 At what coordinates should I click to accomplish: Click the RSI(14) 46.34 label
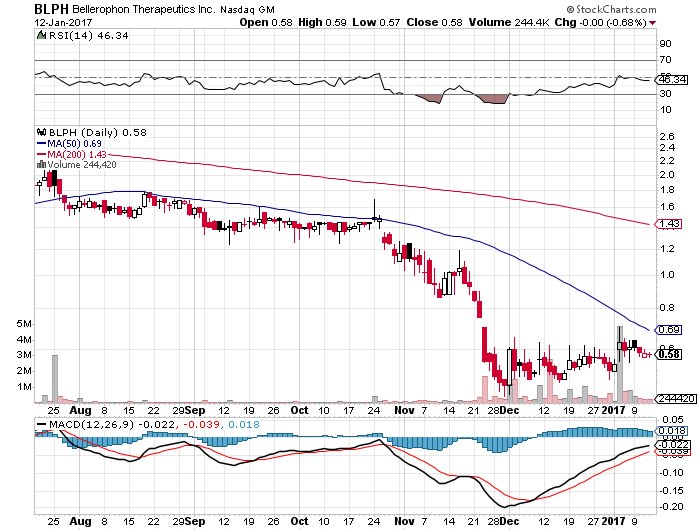(x=88, y=36)
